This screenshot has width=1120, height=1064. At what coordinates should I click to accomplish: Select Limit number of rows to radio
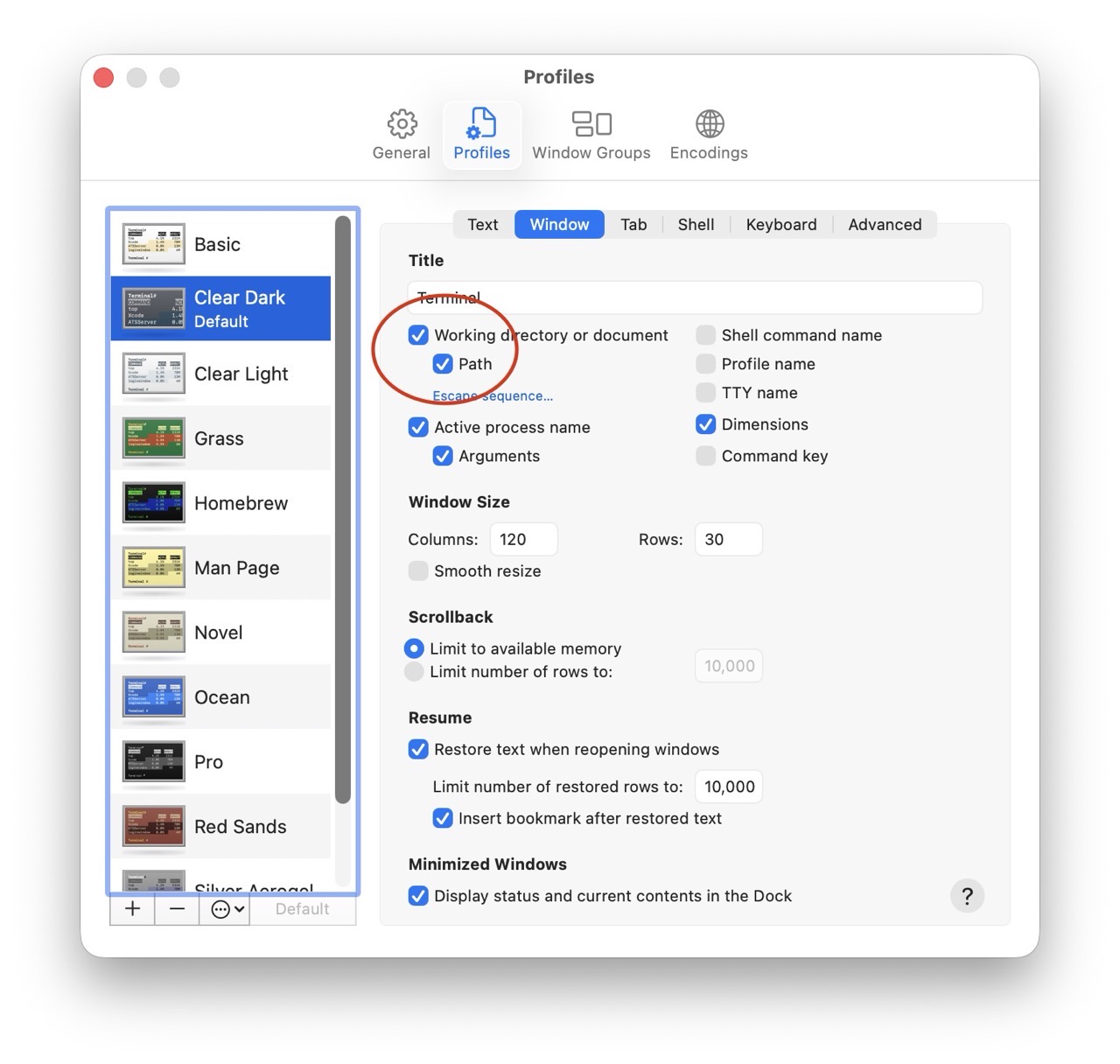pyautogui.click(x=414, y=672)
